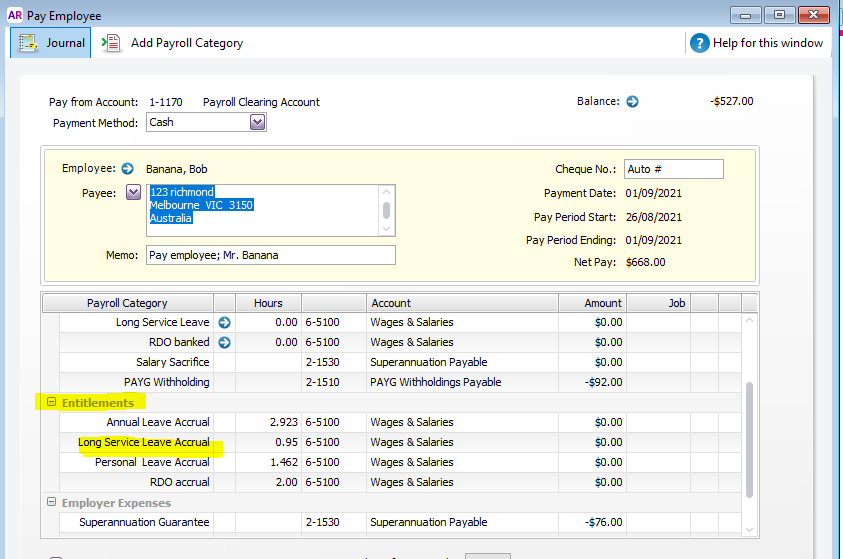
Task: Open employee details arrow next to Employee
Action: click(x=127, y=169)
